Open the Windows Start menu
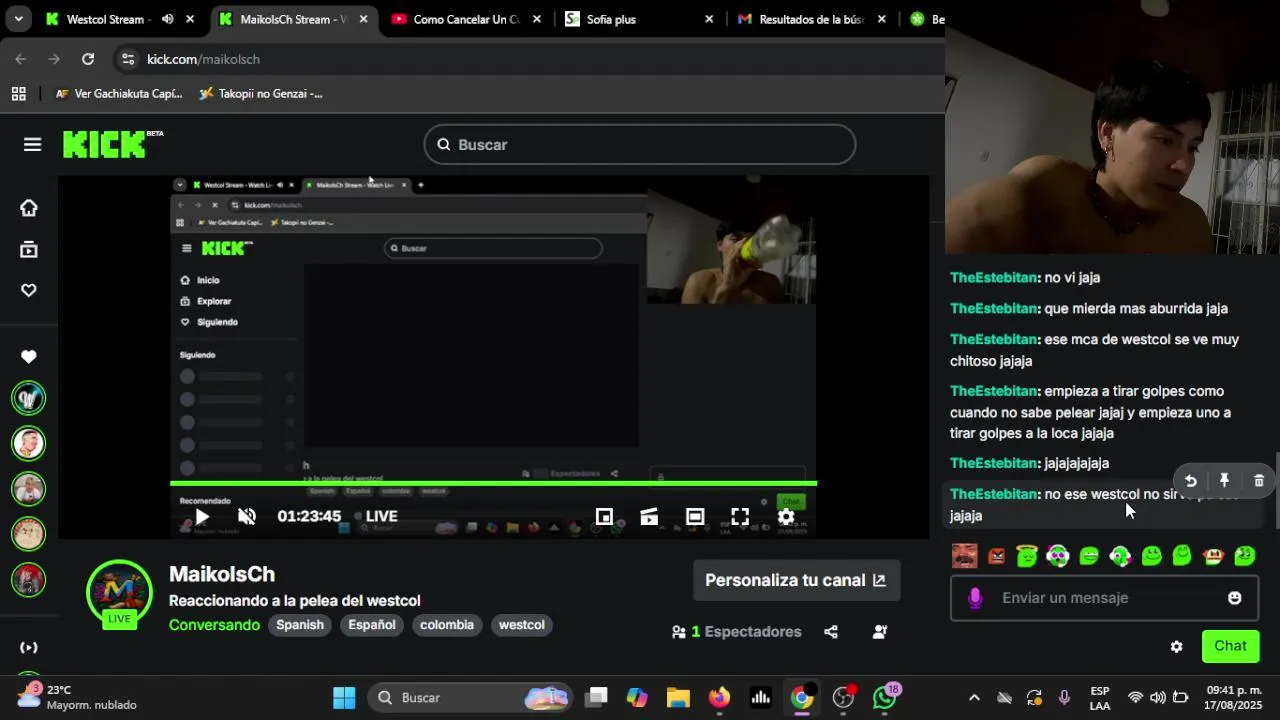 point(344,697)
